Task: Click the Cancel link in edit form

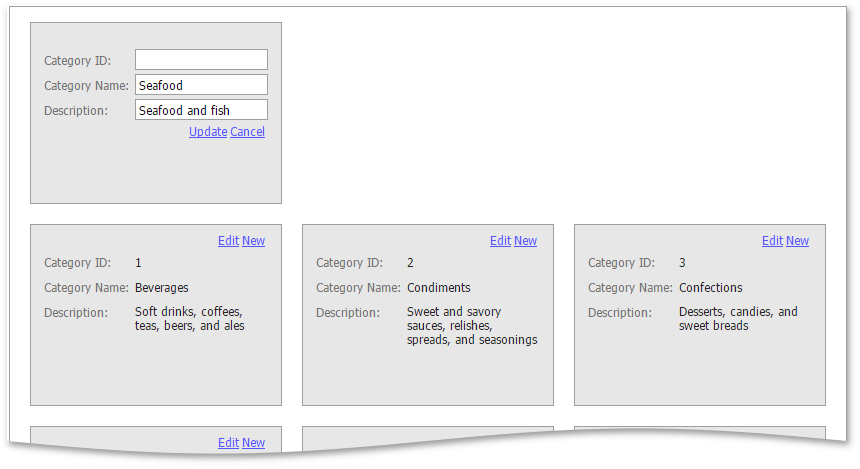Action: (x=247, y=132)
